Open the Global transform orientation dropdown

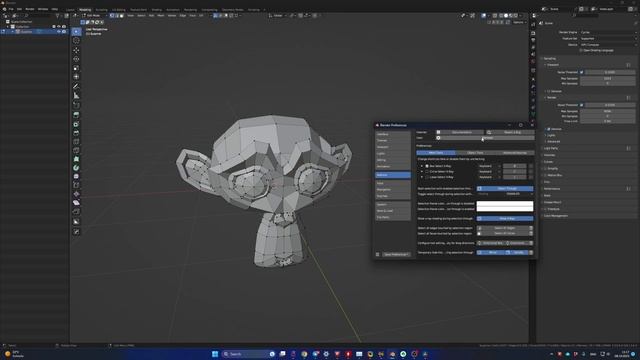point(277,16)
